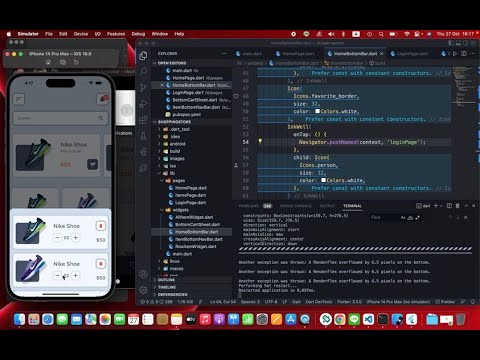The height and width of the screenshot is (360, 480).
Task: Maximize the terminal panel with chevron
Action: pyautogui.click(x=466, y=206)
